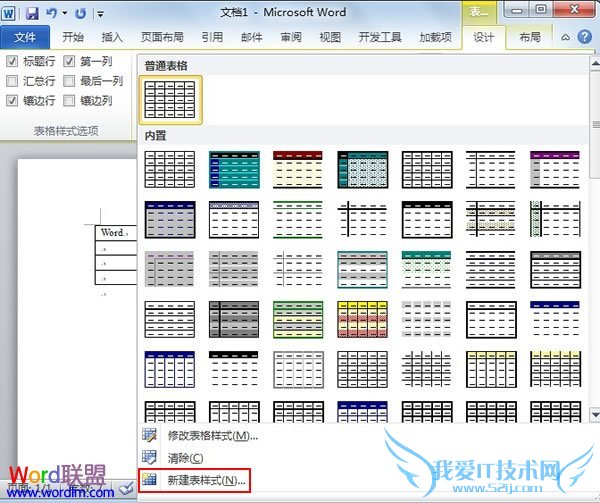Image resolution: width=600 pixels, height=503 pixels.
Task: Click the 内置 section heading
Action: pyautogui.click(x=155, y=135)
